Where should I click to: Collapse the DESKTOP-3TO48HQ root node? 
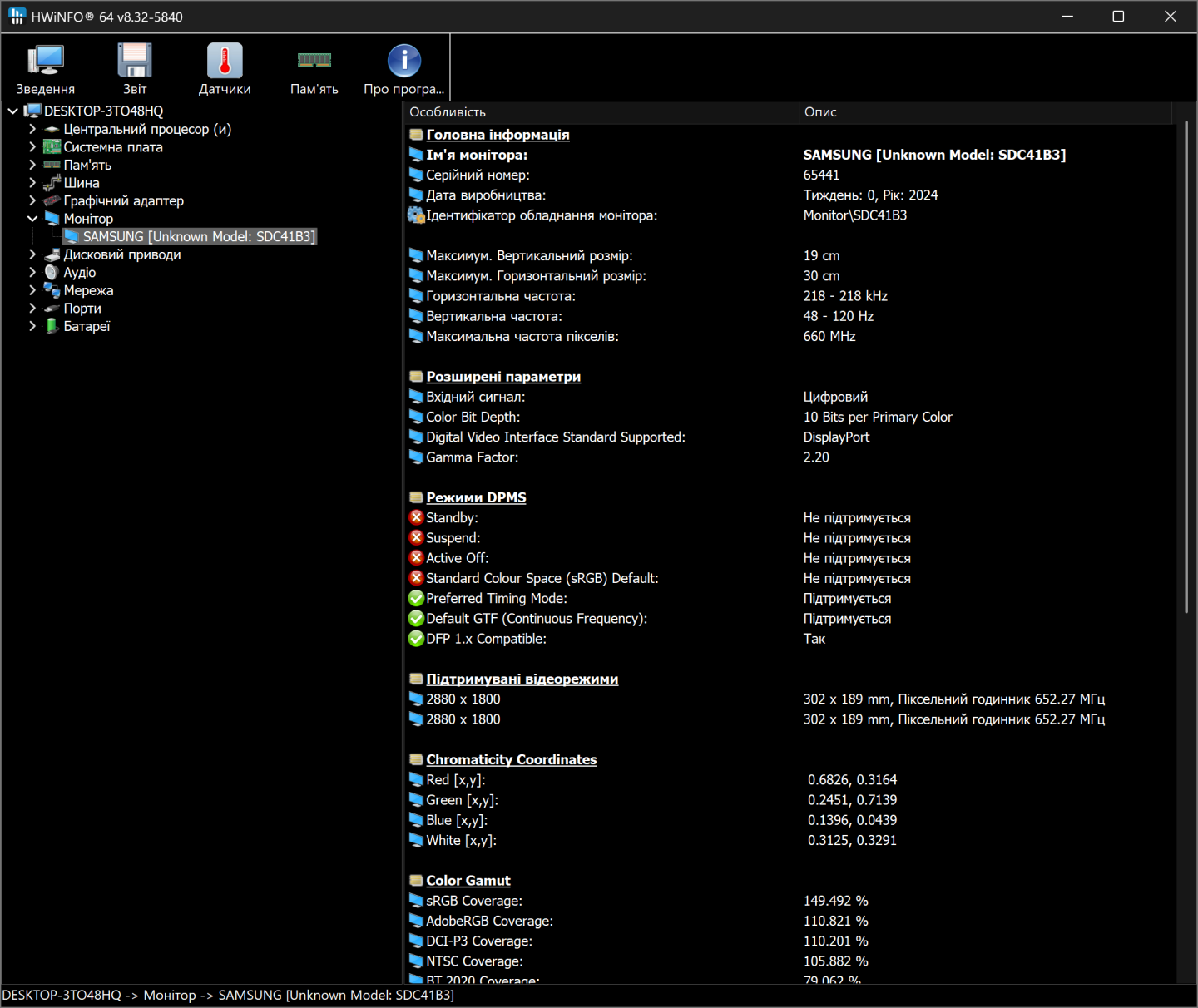tap(13, 111)
